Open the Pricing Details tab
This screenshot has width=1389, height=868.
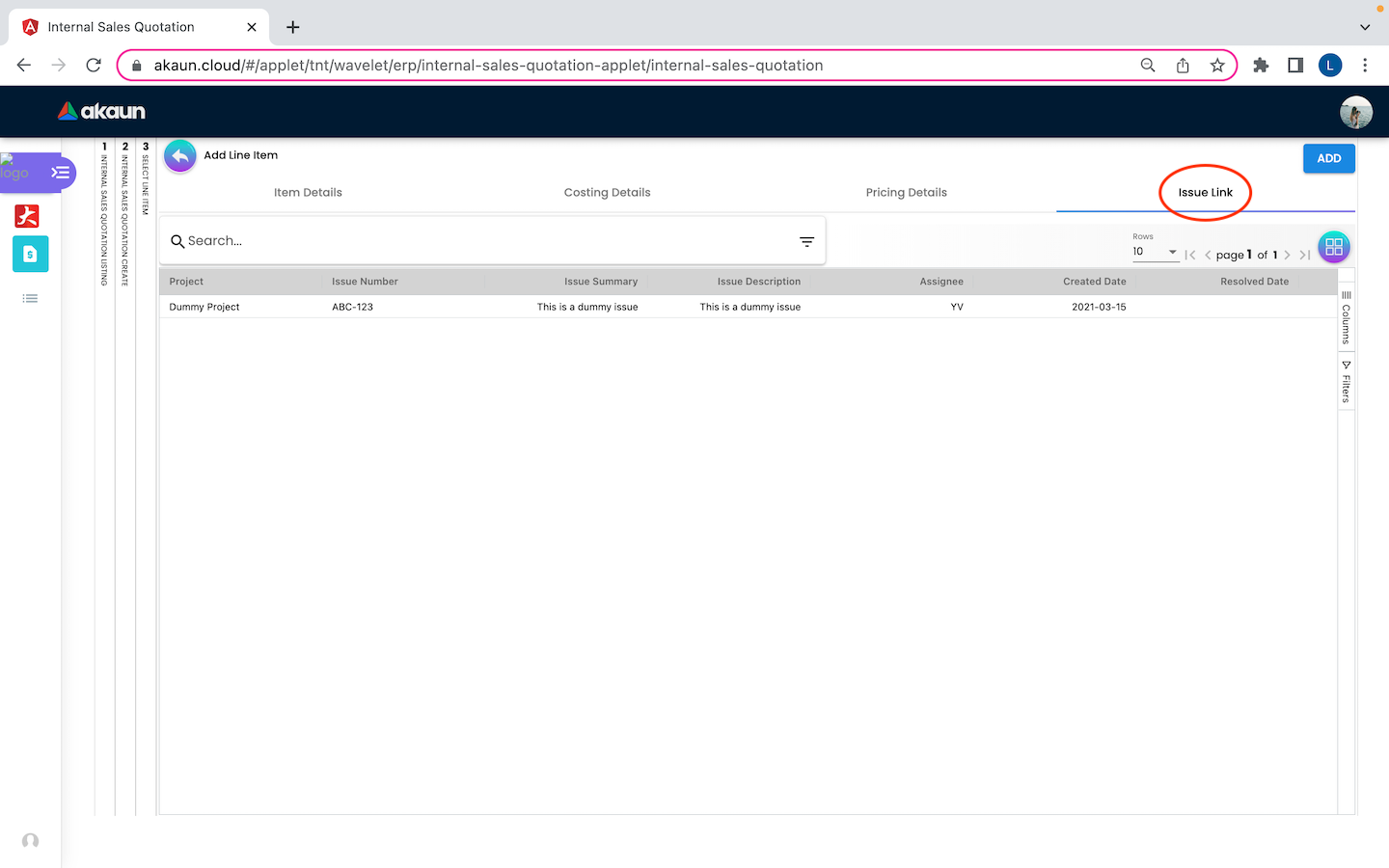point(906,193)
